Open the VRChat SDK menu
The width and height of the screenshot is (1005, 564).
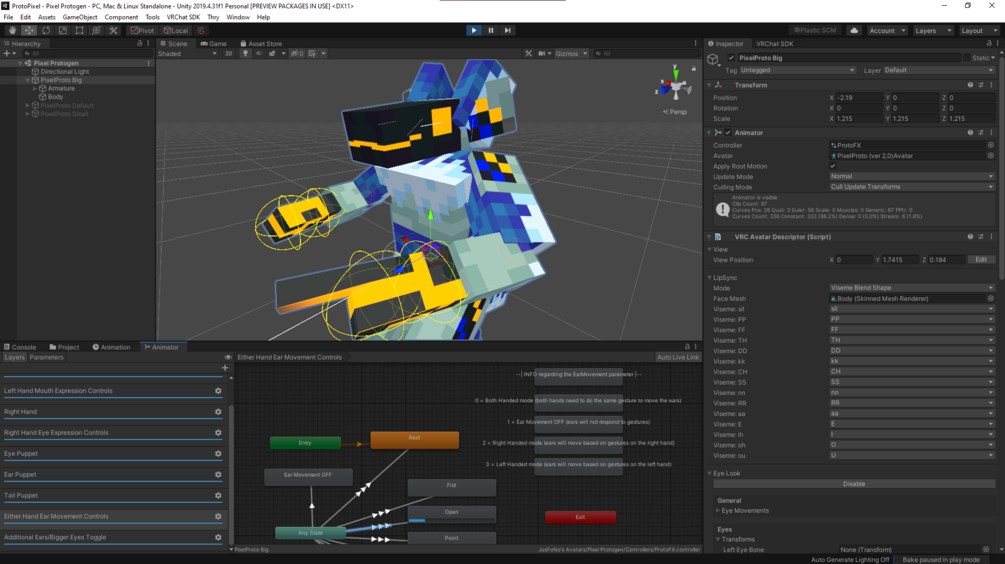(183, 17)
